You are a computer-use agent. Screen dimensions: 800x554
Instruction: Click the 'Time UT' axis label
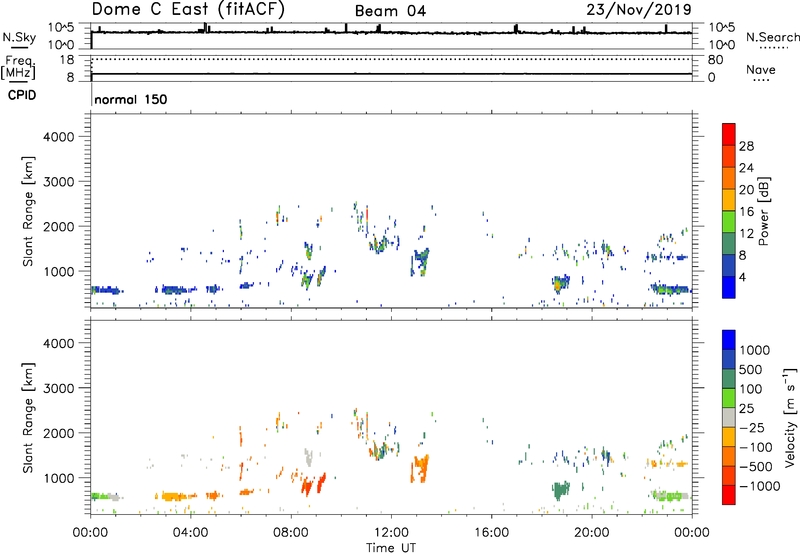pyautogui.click(x=391, y=548)
